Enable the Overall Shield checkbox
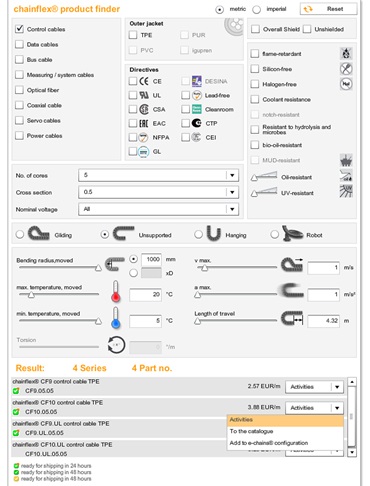The height and width of the screenshot is (486, 370). click(255, 29)
